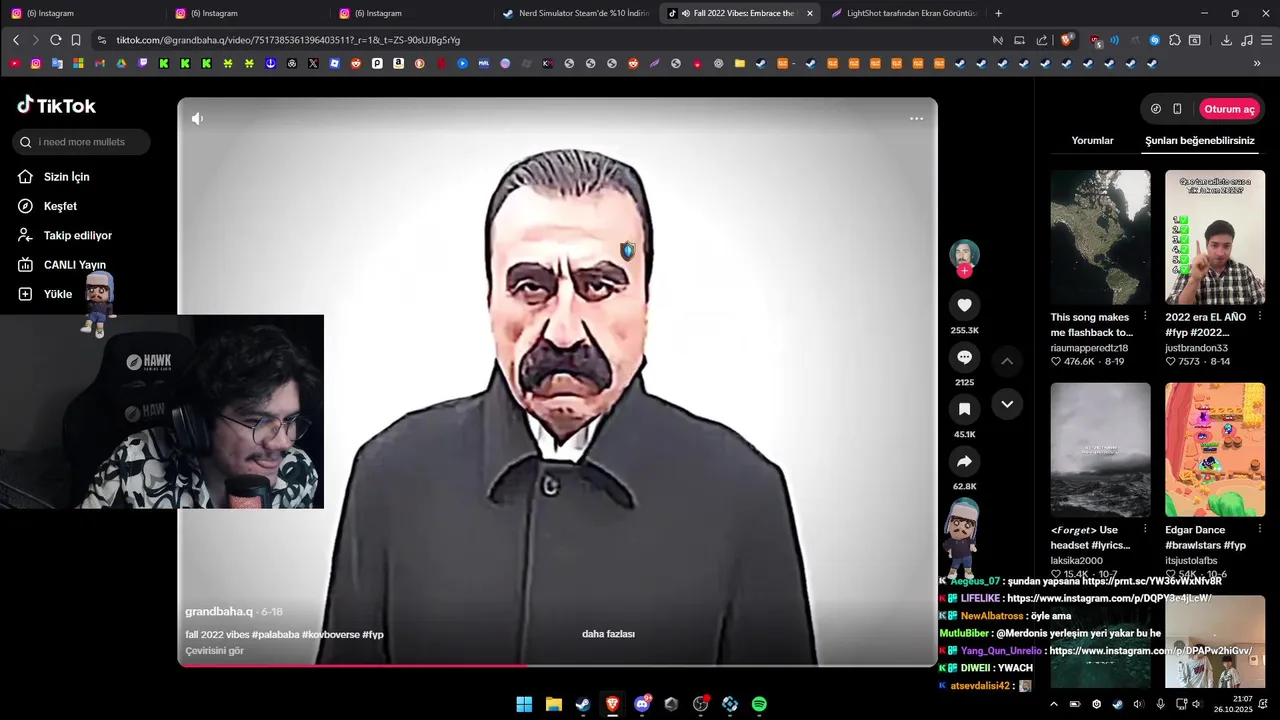Open the bookmarks bar overflow chevron
Screen dimensions: 1280x720
coord(1257,63)
